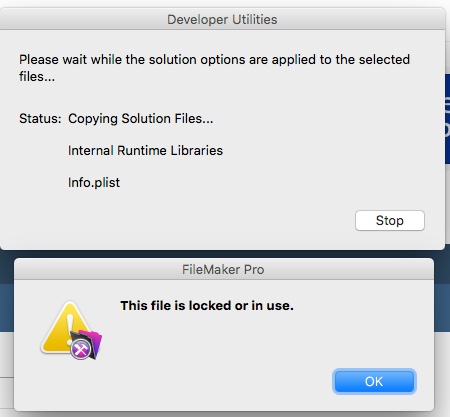
Task: Click the blue window visible behind the dialogs' right edge
Action: [x=447, y=118]
